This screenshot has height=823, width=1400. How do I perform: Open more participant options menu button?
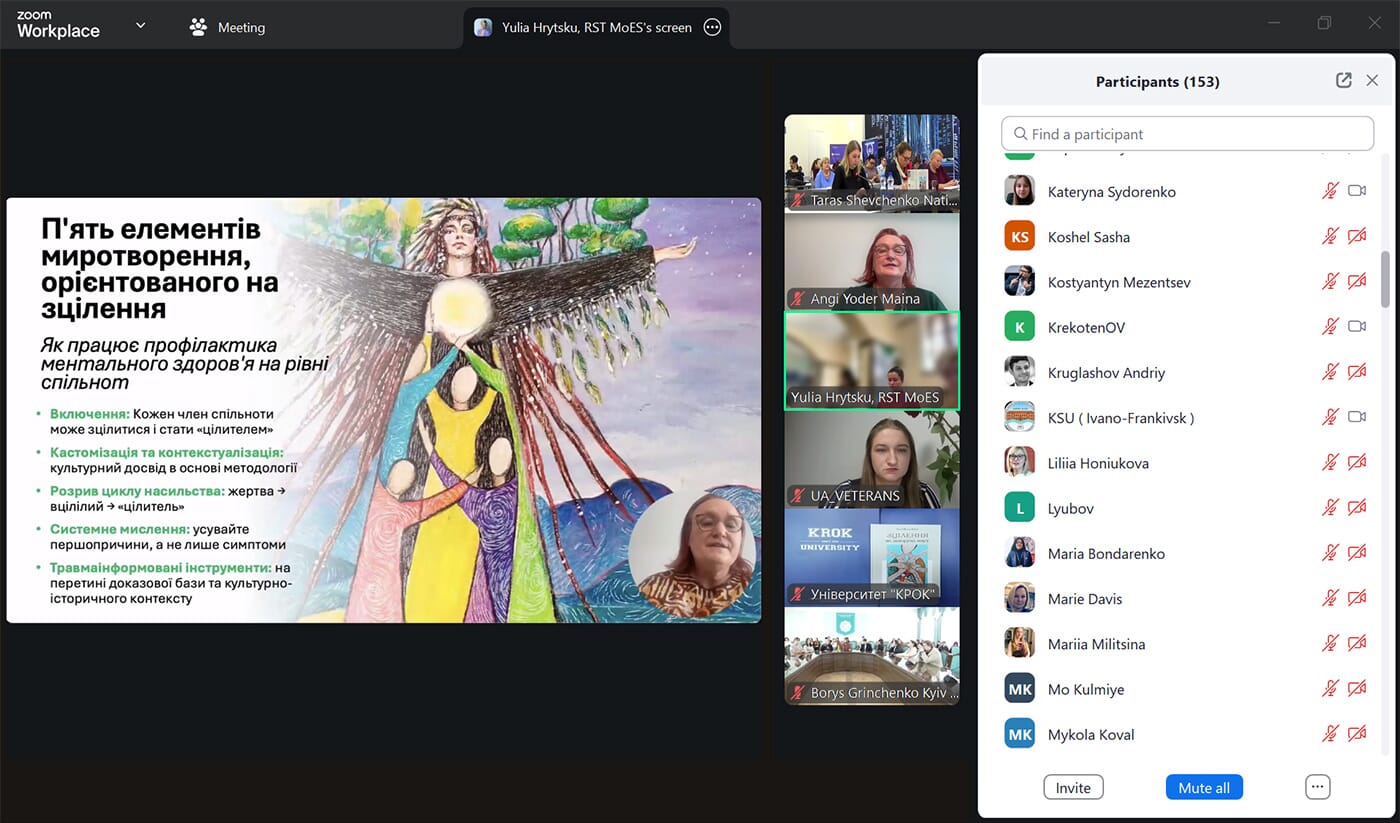pos(1317,787)
